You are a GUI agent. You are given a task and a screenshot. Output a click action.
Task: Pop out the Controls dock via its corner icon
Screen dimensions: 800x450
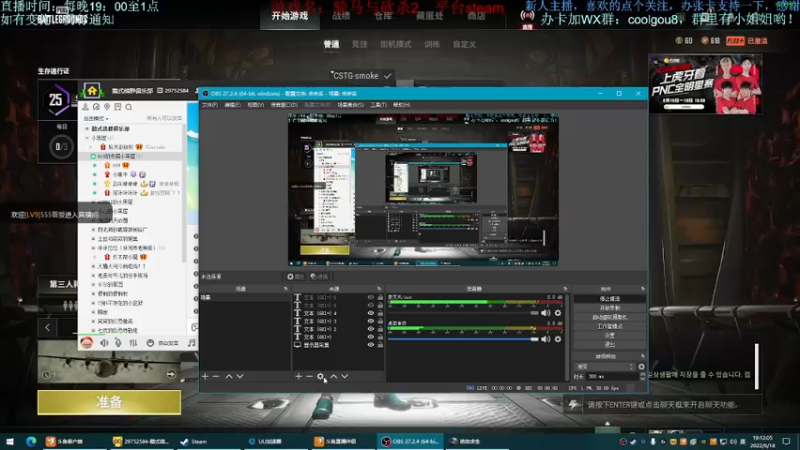(642, 289)
